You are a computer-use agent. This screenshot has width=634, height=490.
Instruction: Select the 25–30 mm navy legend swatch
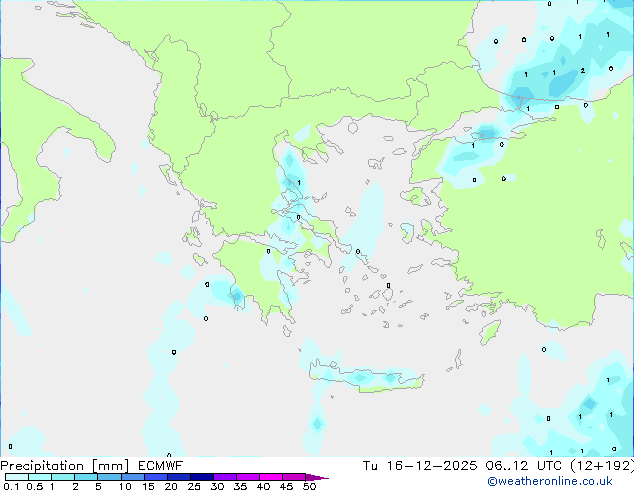(x=201, y=477)
